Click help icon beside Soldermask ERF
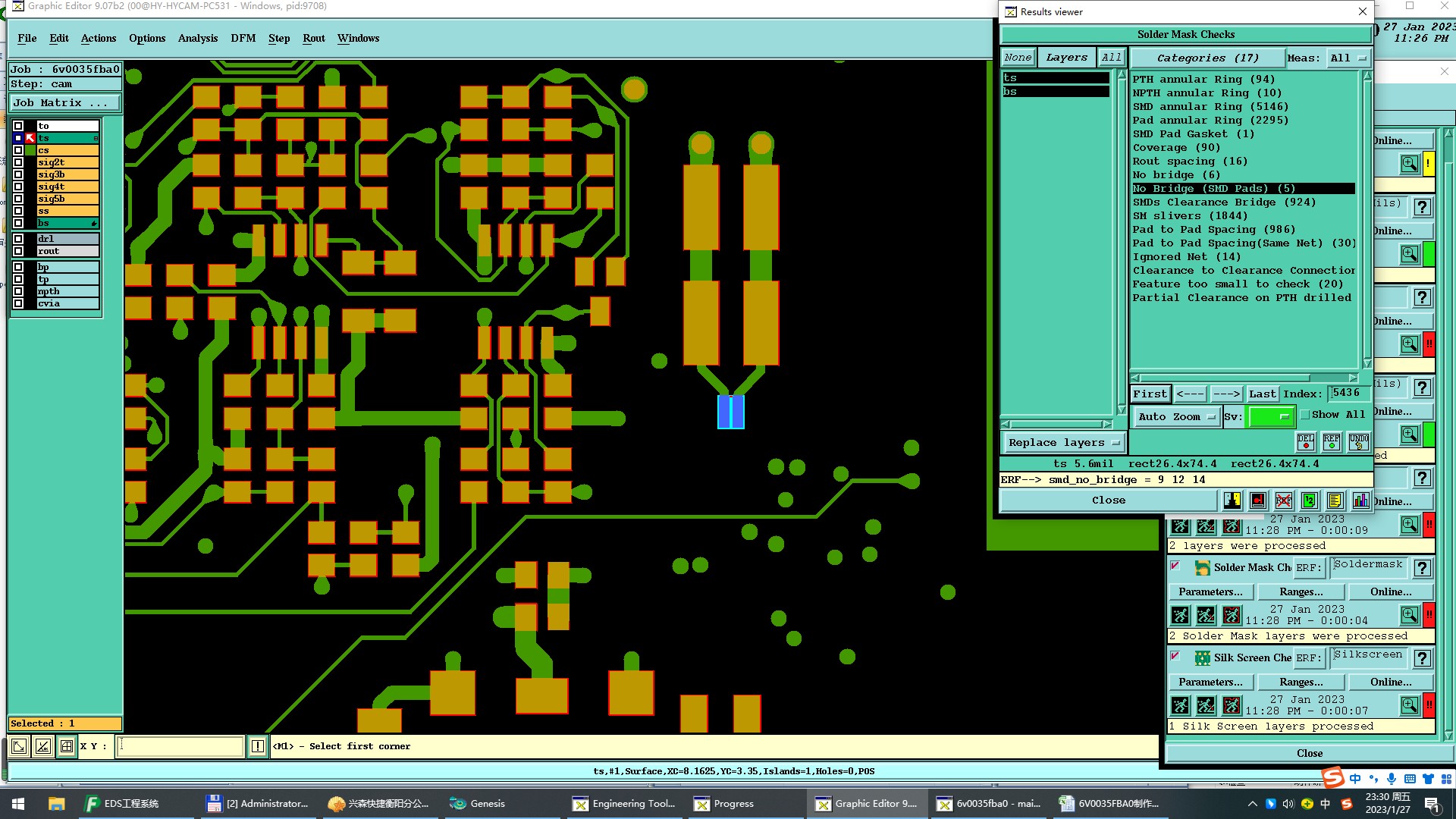The image size is (1456, 819). point(1423,568)
